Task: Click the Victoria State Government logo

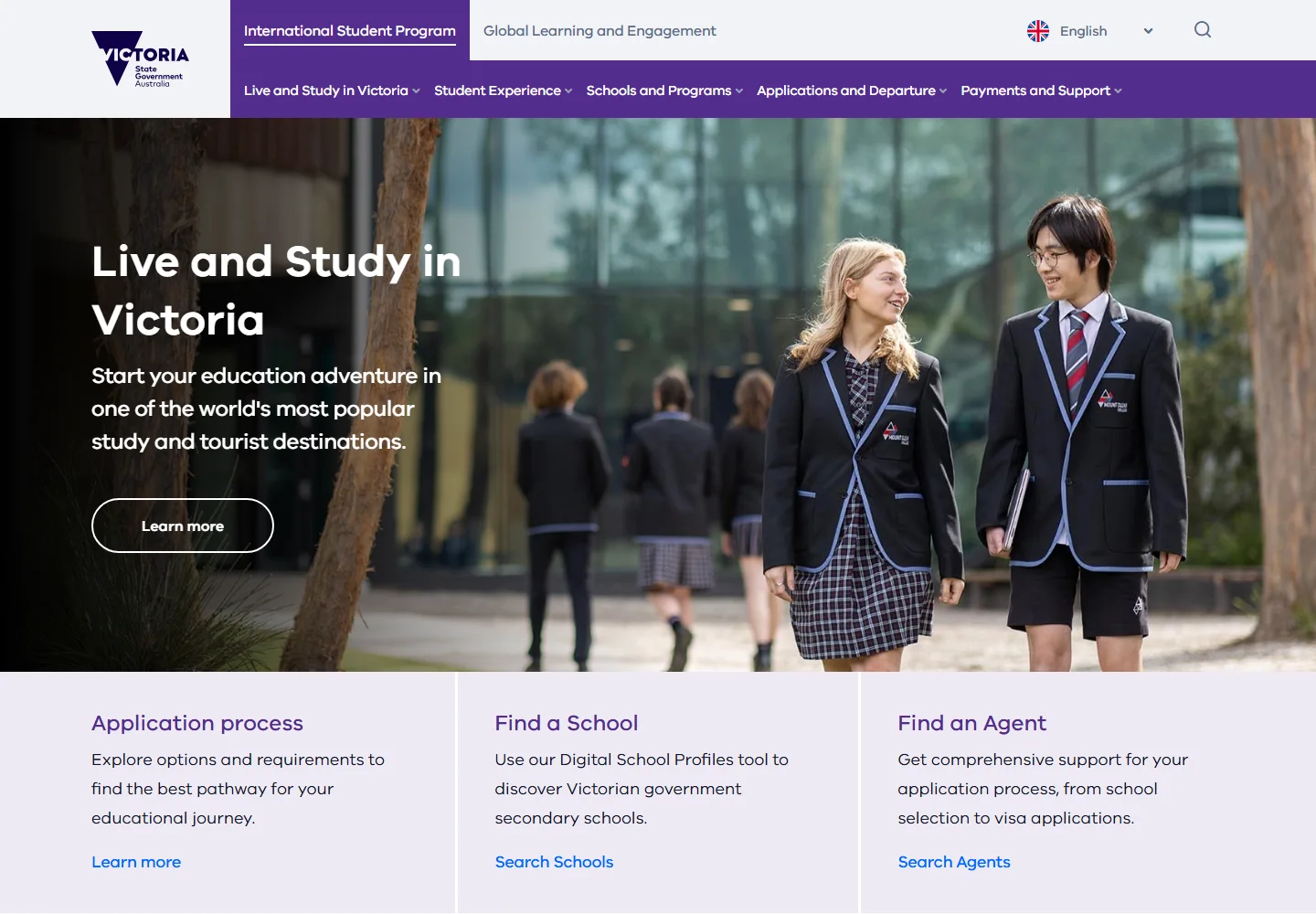Action: (140, 58)
